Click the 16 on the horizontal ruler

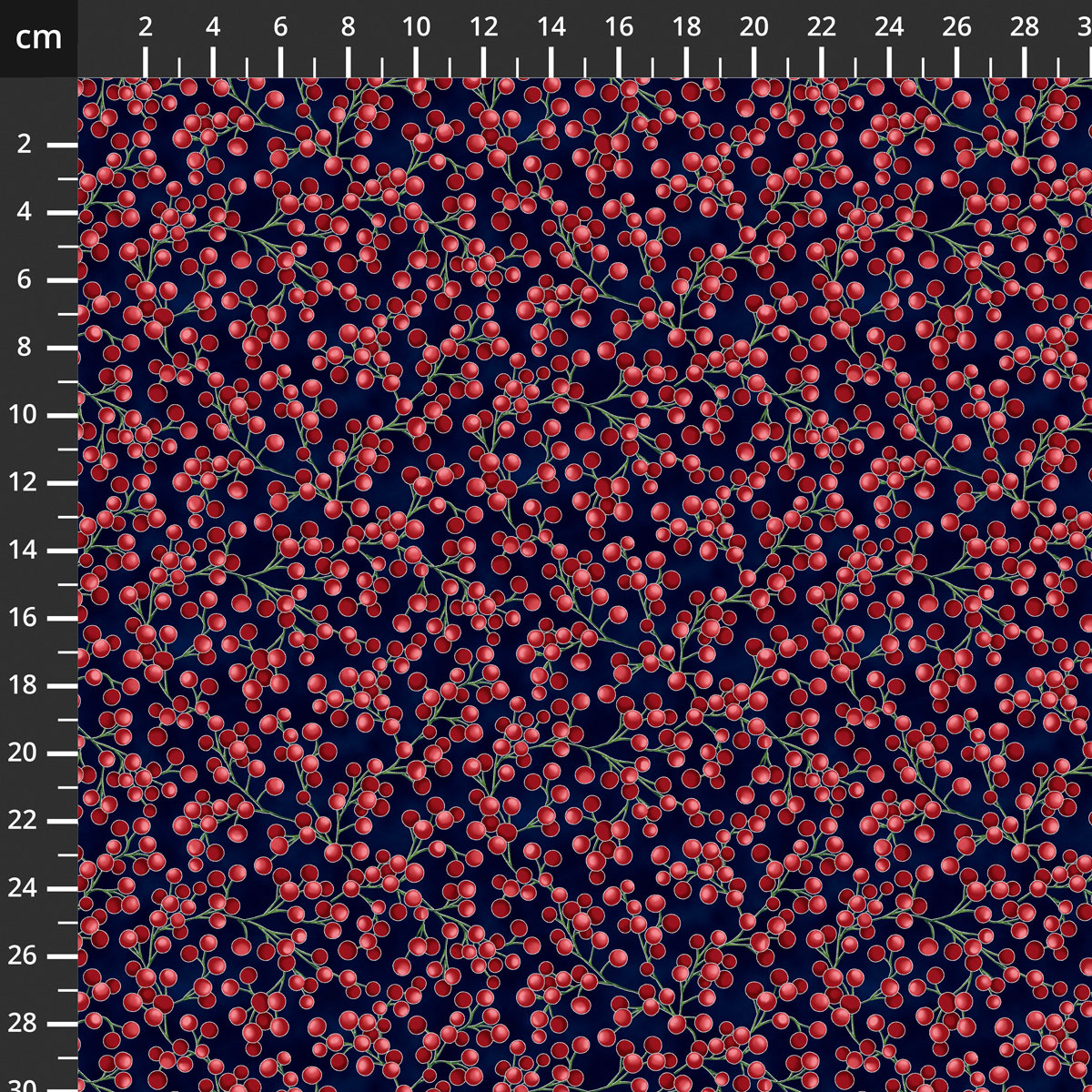point(619,27)
